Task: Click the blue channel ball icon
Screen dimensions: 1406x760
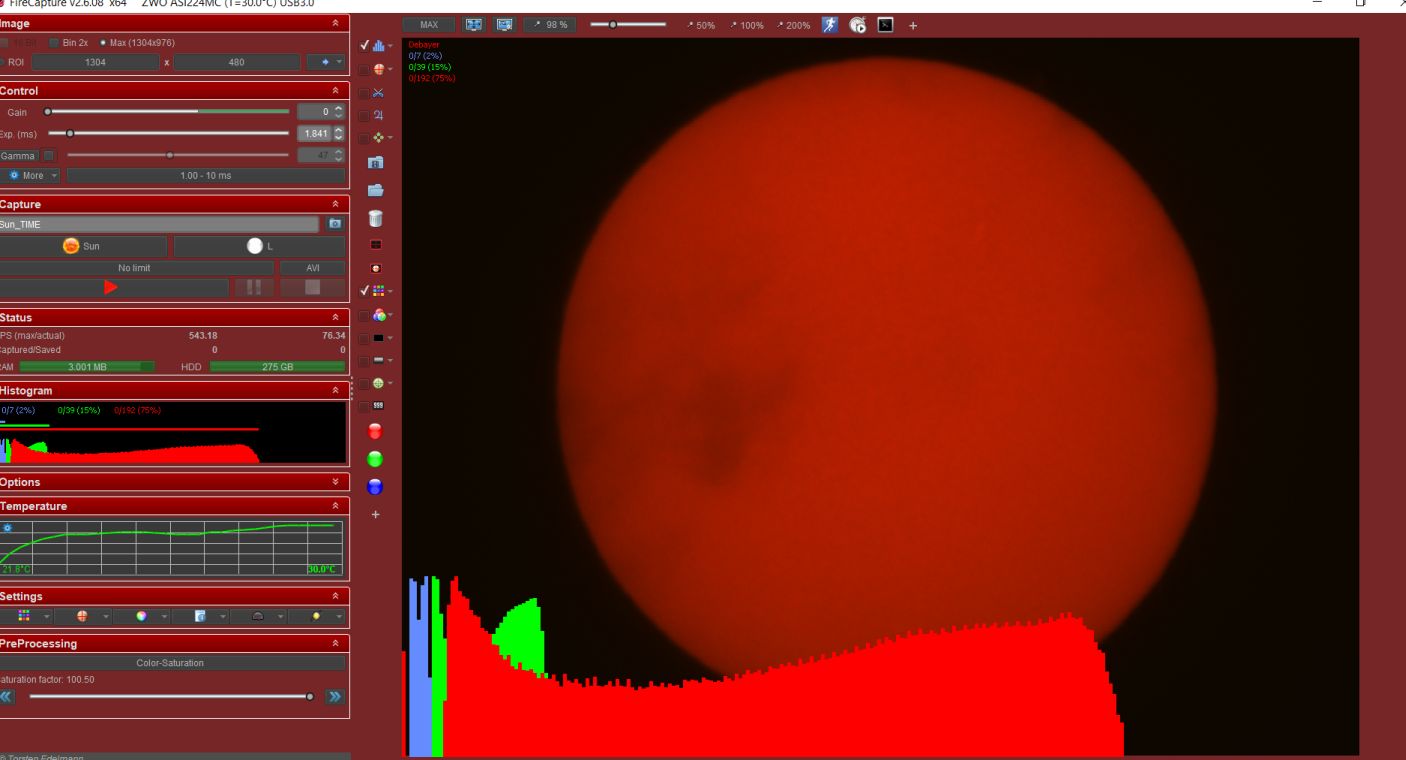Action: pyautogui.click(x=376, y=487)
